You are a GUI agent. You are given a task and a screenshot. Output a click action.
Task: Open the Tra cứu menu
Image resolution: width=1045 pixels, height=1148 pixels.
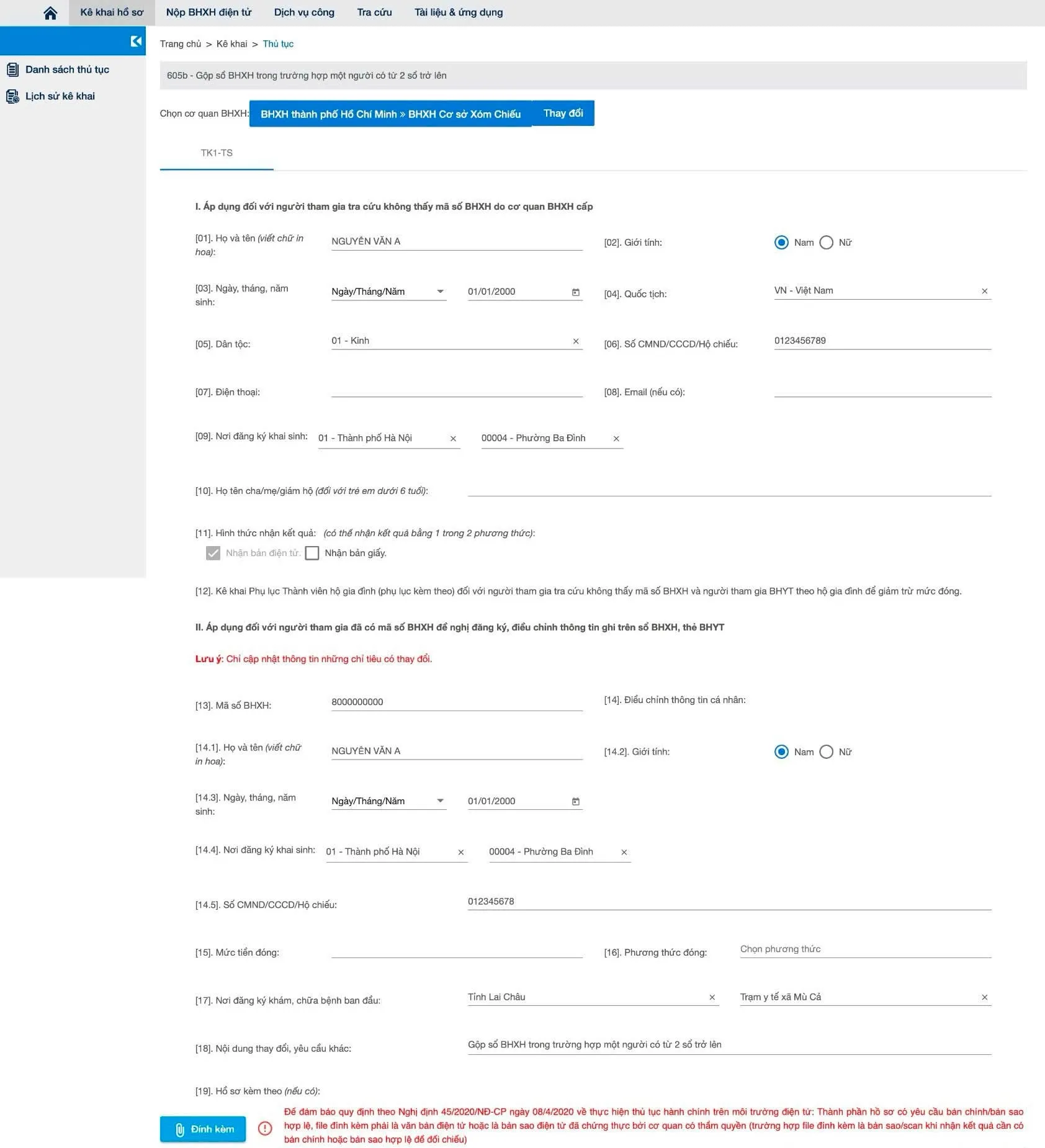[374, 12]
